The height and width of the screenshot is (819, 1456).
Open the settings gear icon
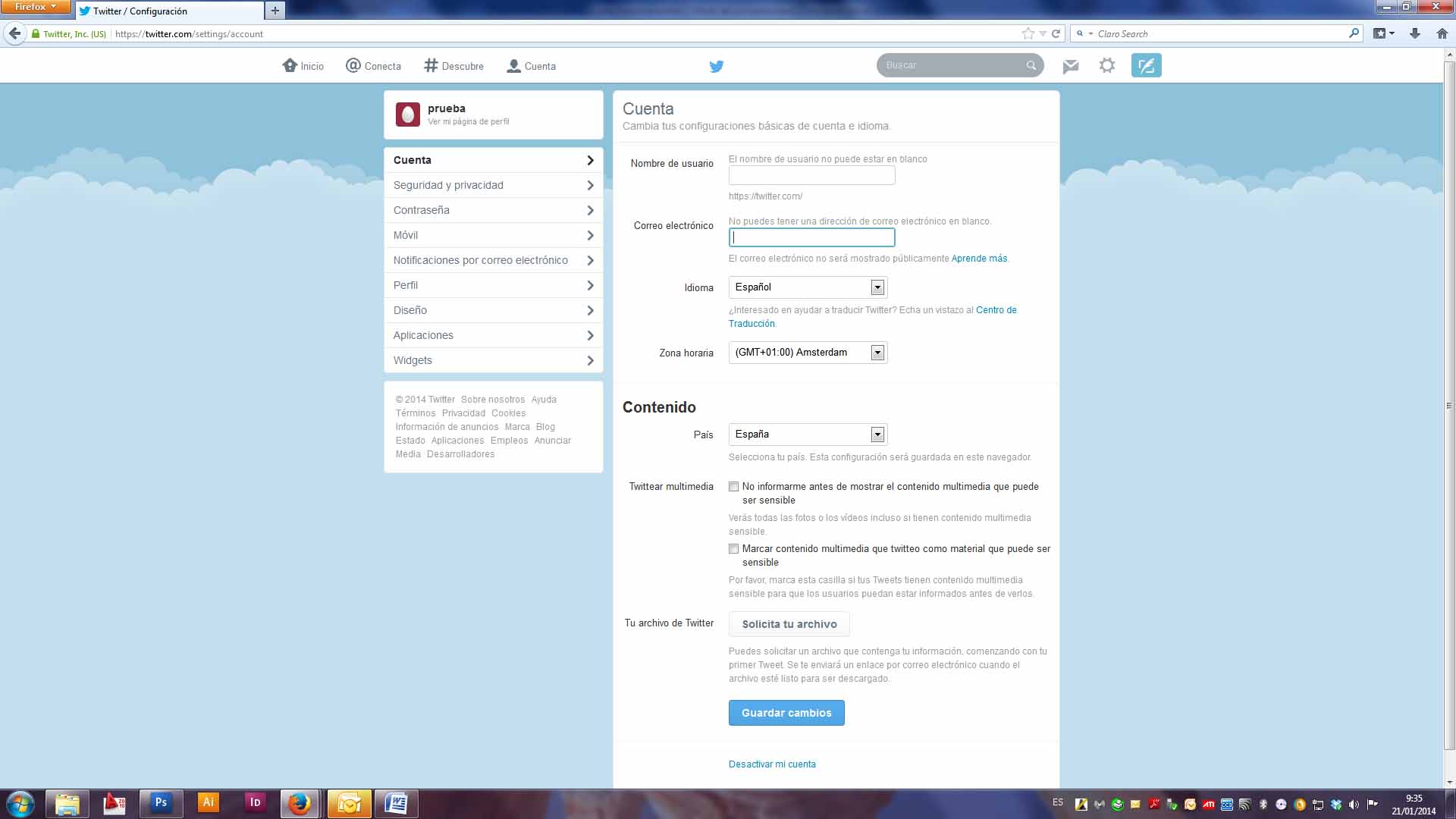tap(1106, 65)
